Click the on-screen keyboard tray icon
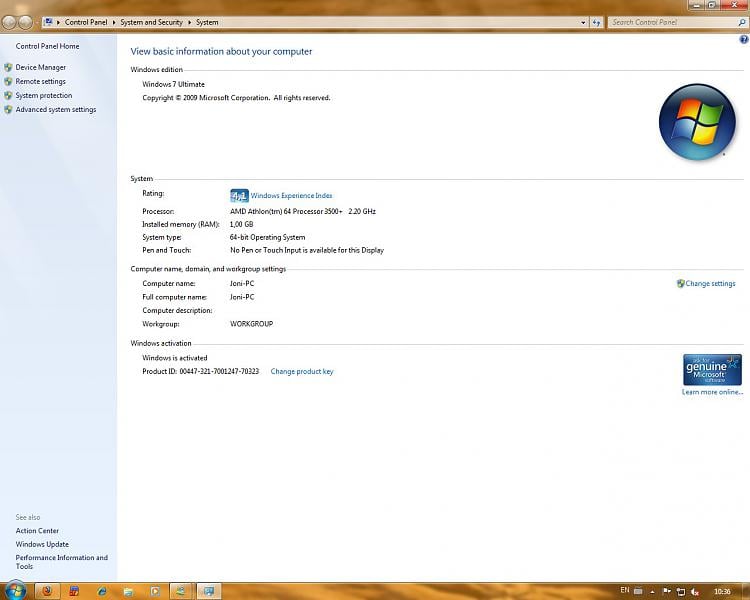 [638, 591]
